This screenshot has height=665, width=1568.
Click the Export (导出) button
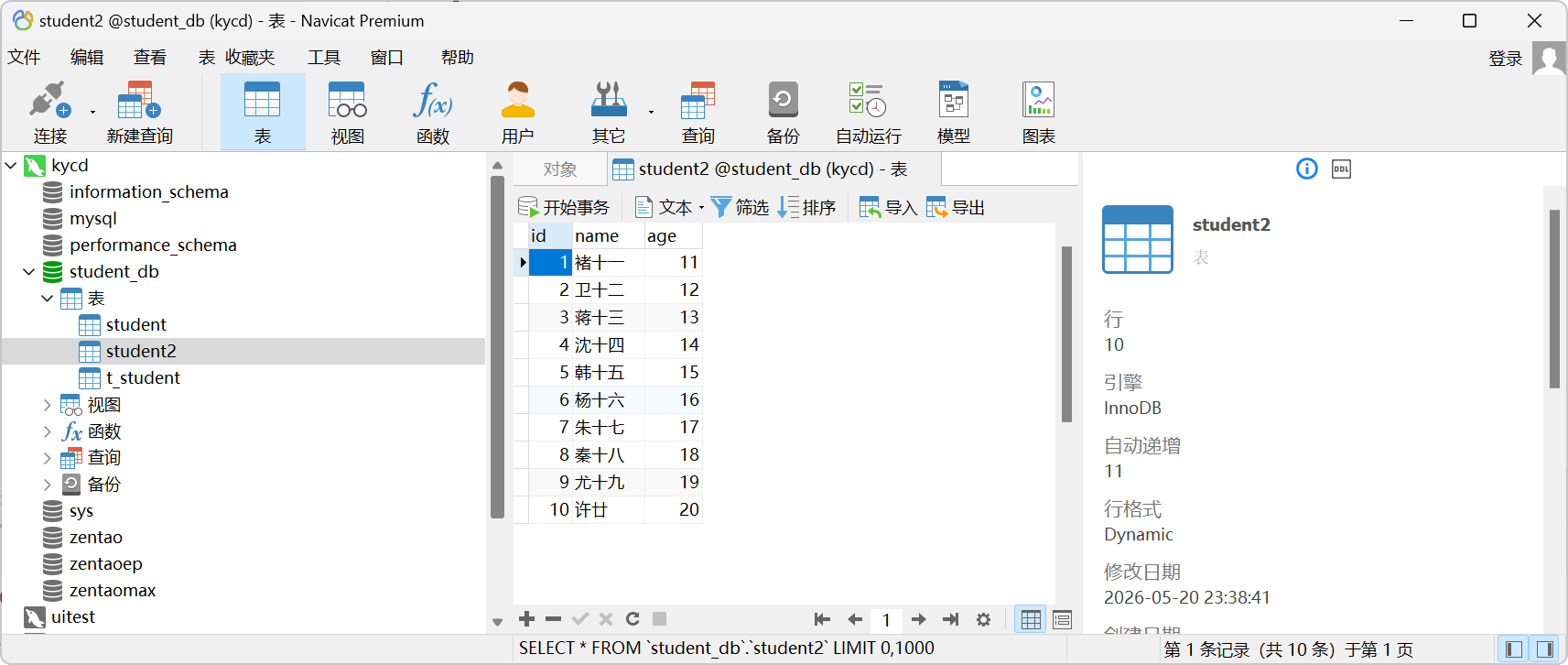click(x=956, y=207)
